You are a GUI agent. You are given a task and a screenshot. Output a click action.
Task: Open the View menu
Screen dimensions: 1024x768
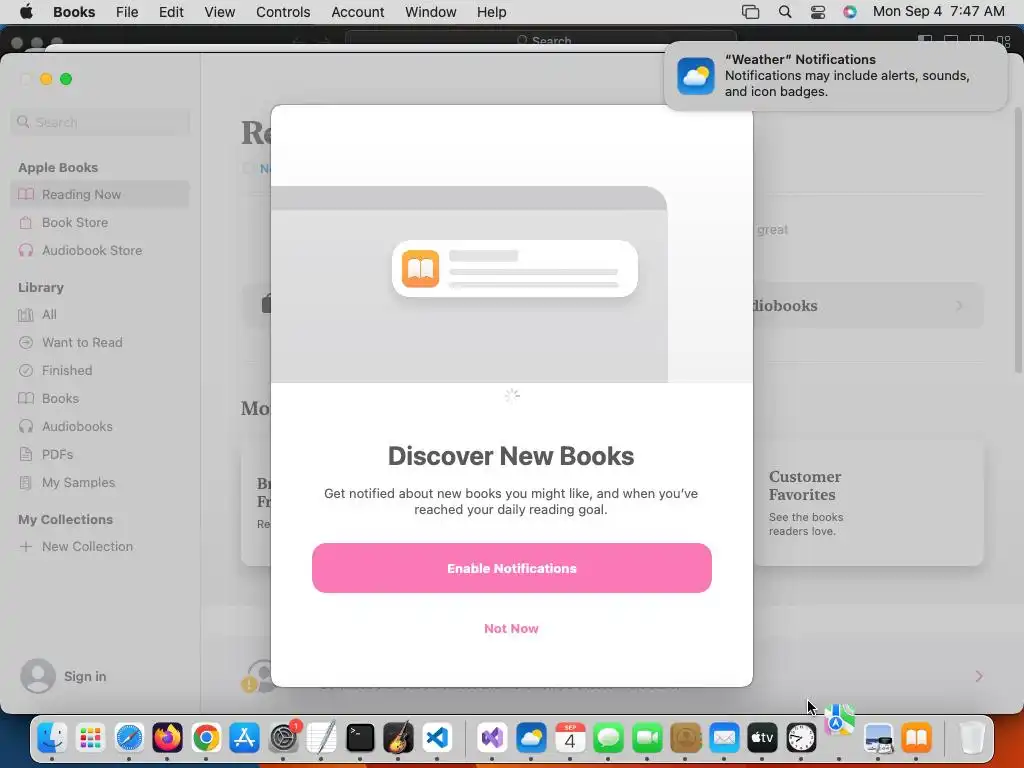219,12
